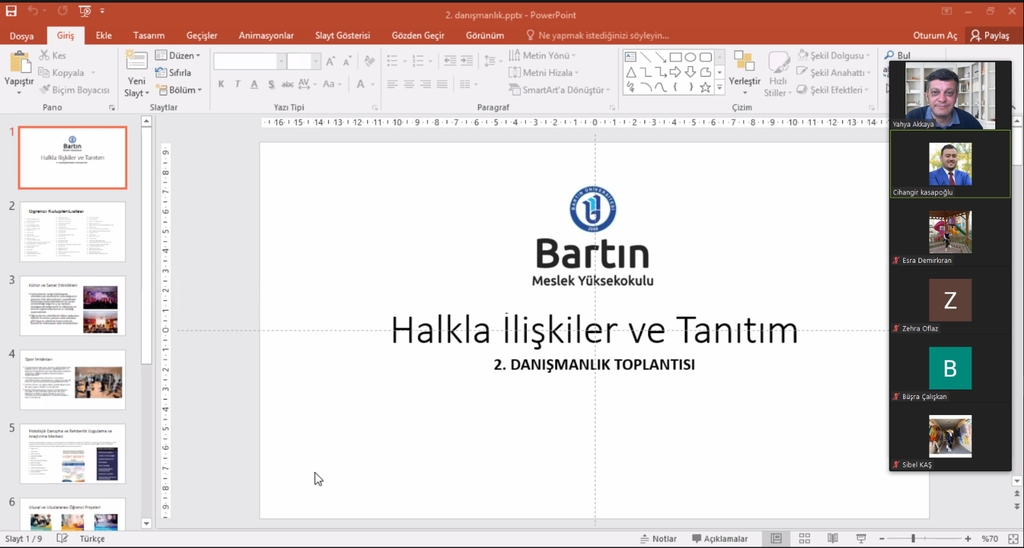Toggle the Açıklamalar comments pane
Screen dimensions: 1024x548
(x=720, y=539)
